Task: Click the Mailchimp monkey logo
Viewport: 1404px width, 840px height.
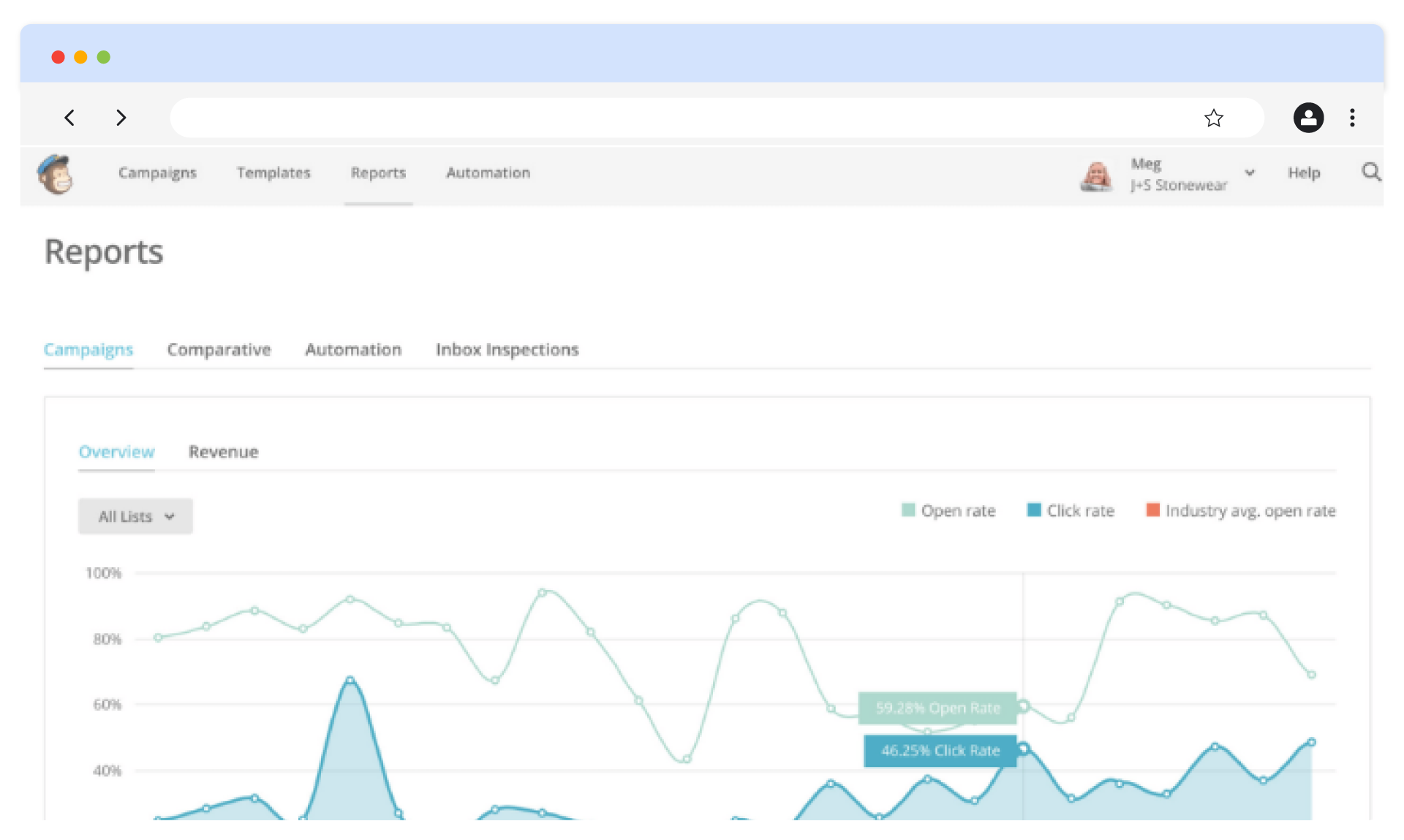Action: click(55, 174)
